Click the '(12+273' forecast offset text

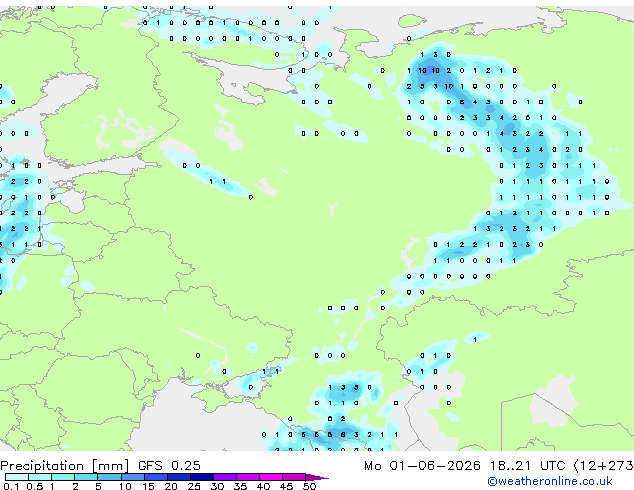(x=604, y=466)
